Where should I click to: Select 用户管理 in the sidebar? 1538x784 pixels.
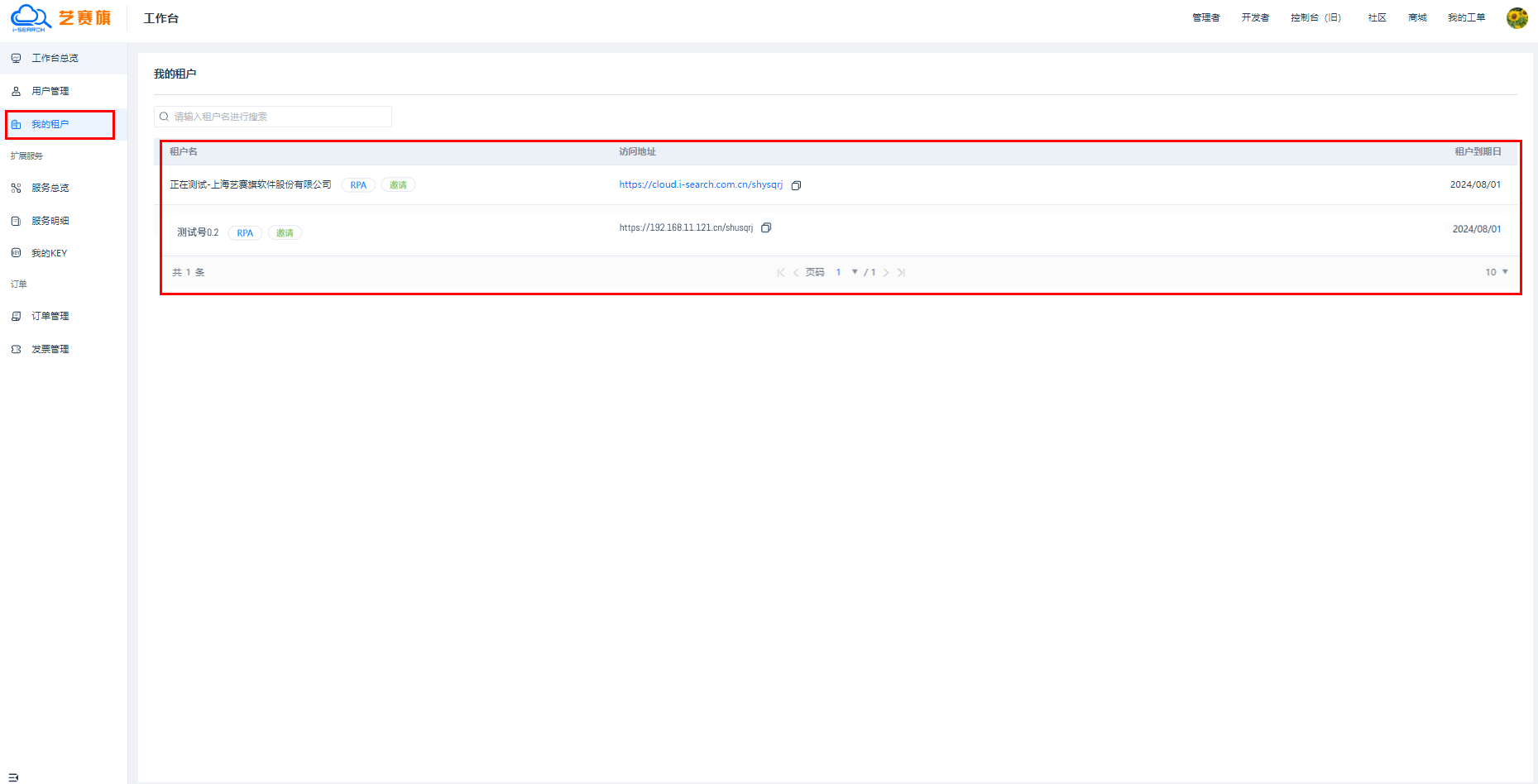pos(50,91)
